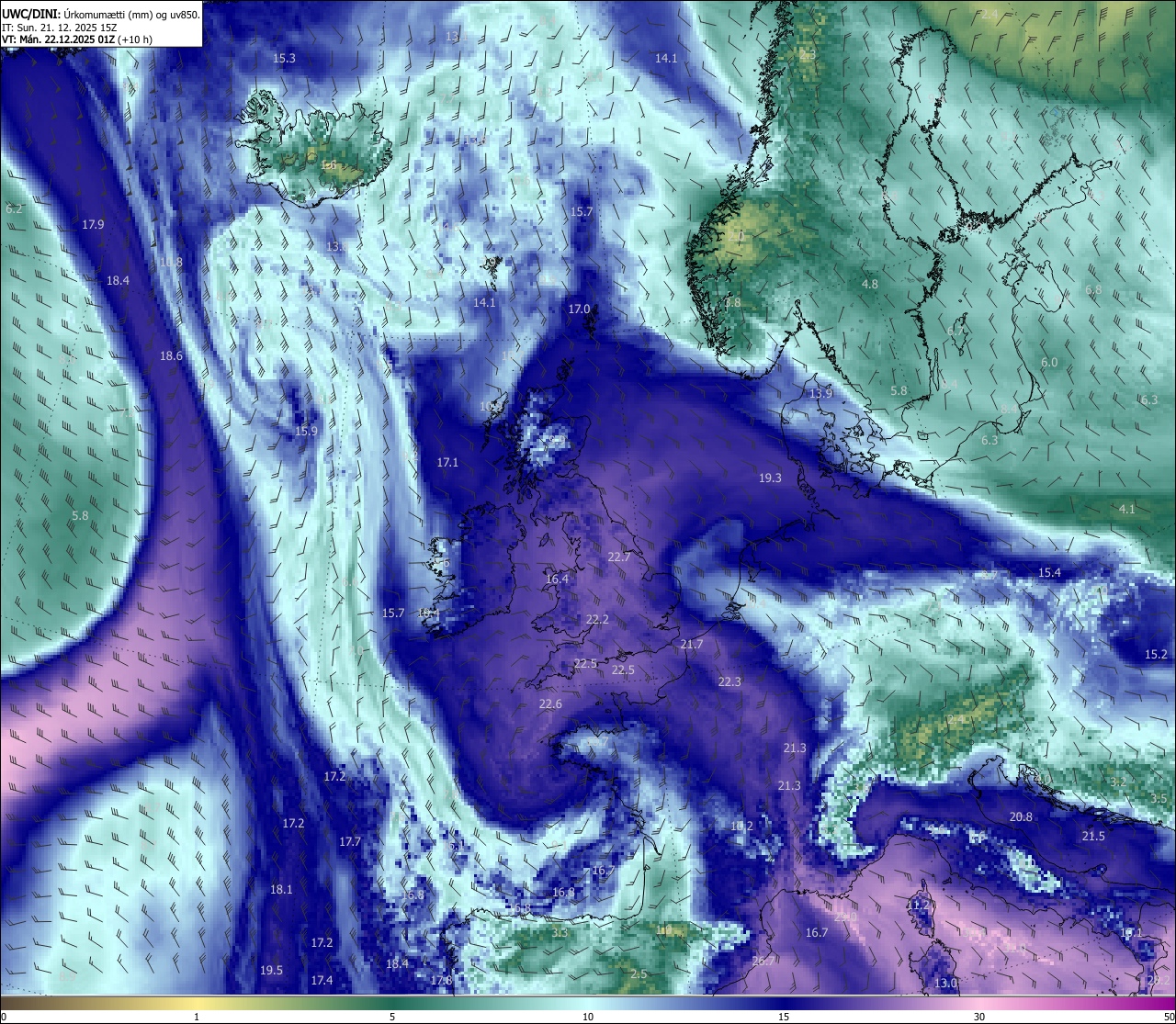
Task: Click the 17.7 value label
Action: pos(350,842)
